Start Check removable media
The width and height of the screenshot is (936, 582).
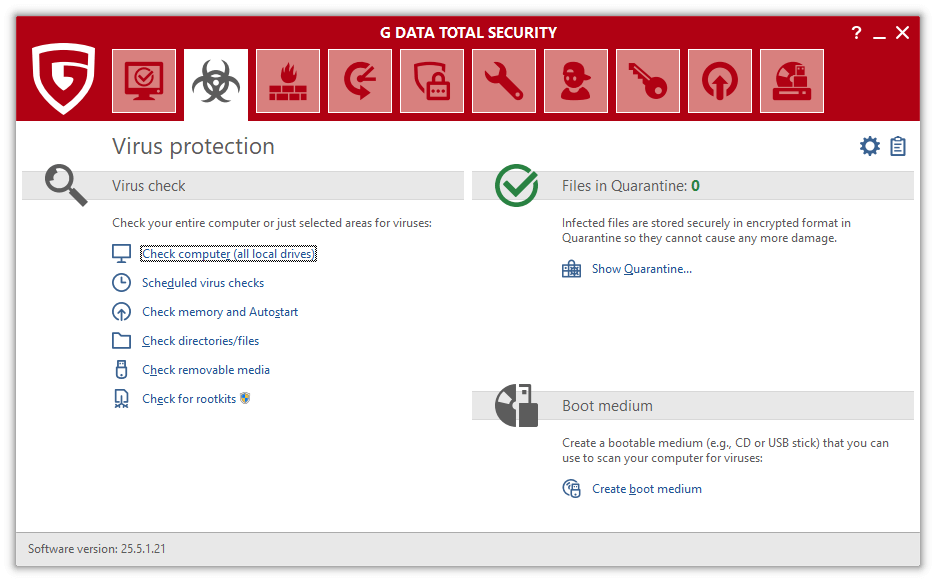206,370
